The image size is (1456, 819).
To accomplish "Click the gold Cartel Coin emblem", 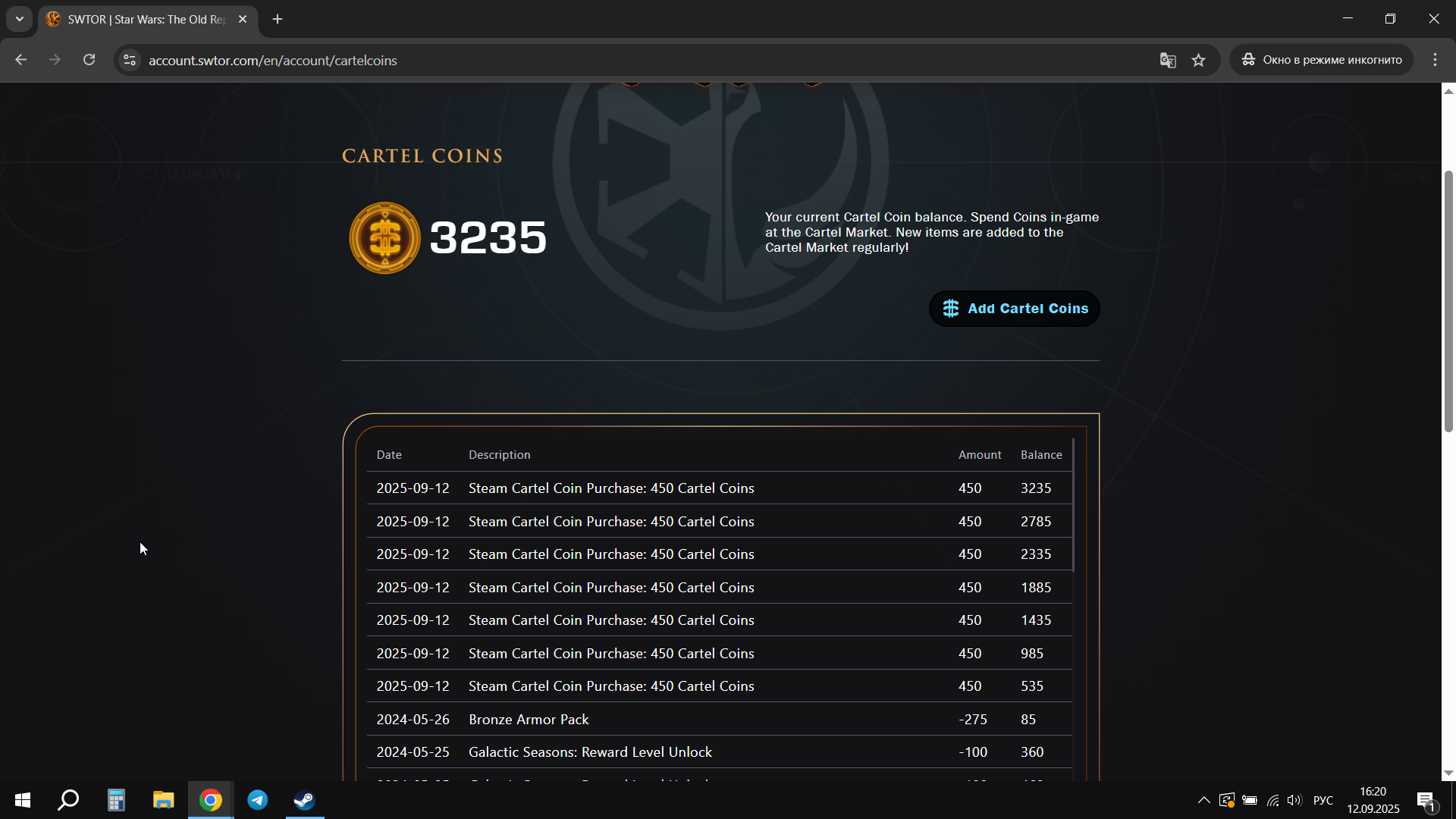I will tap(384, 237).
